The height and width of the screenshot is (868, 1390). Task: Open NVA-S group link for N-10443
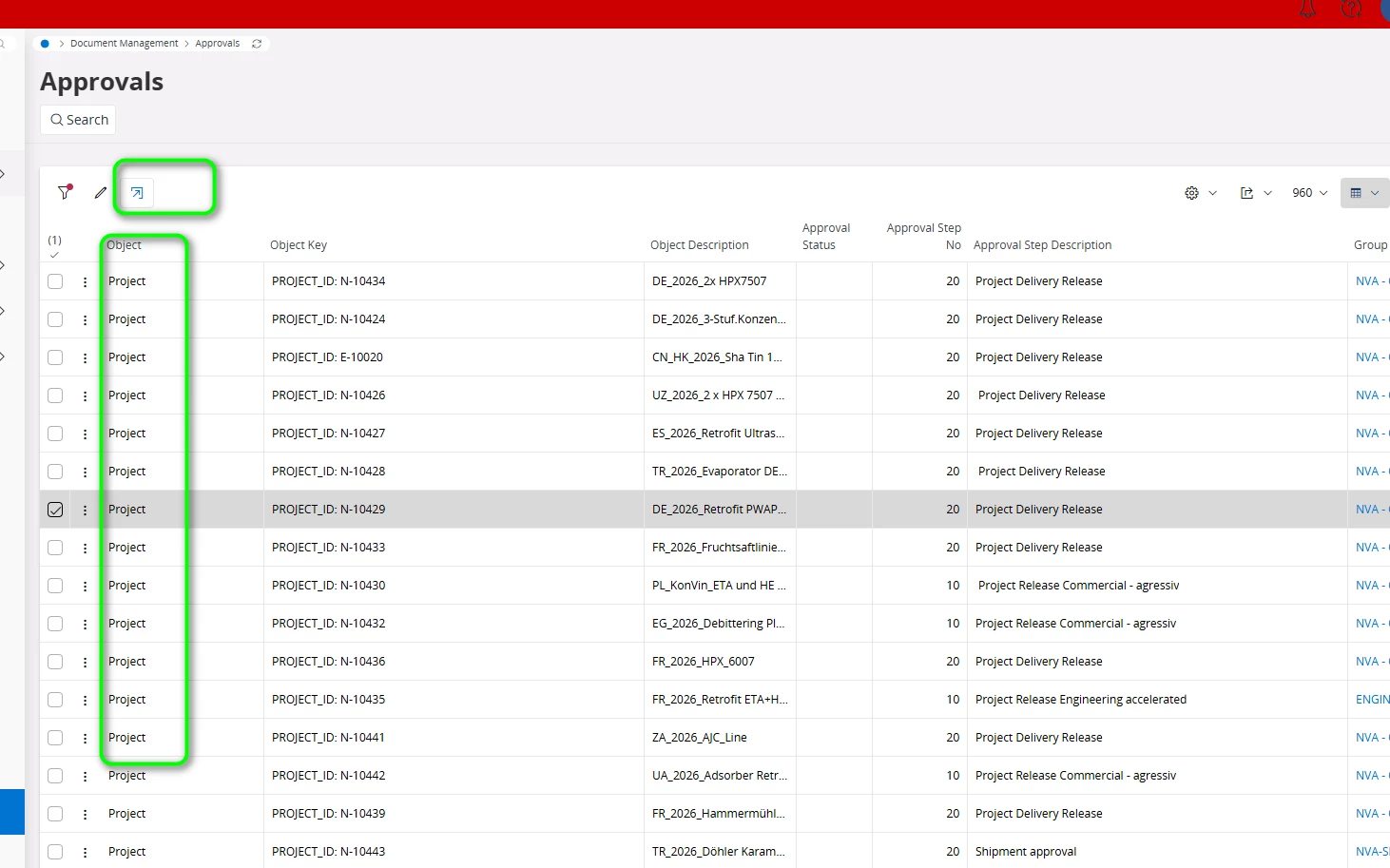[1373, 852]
